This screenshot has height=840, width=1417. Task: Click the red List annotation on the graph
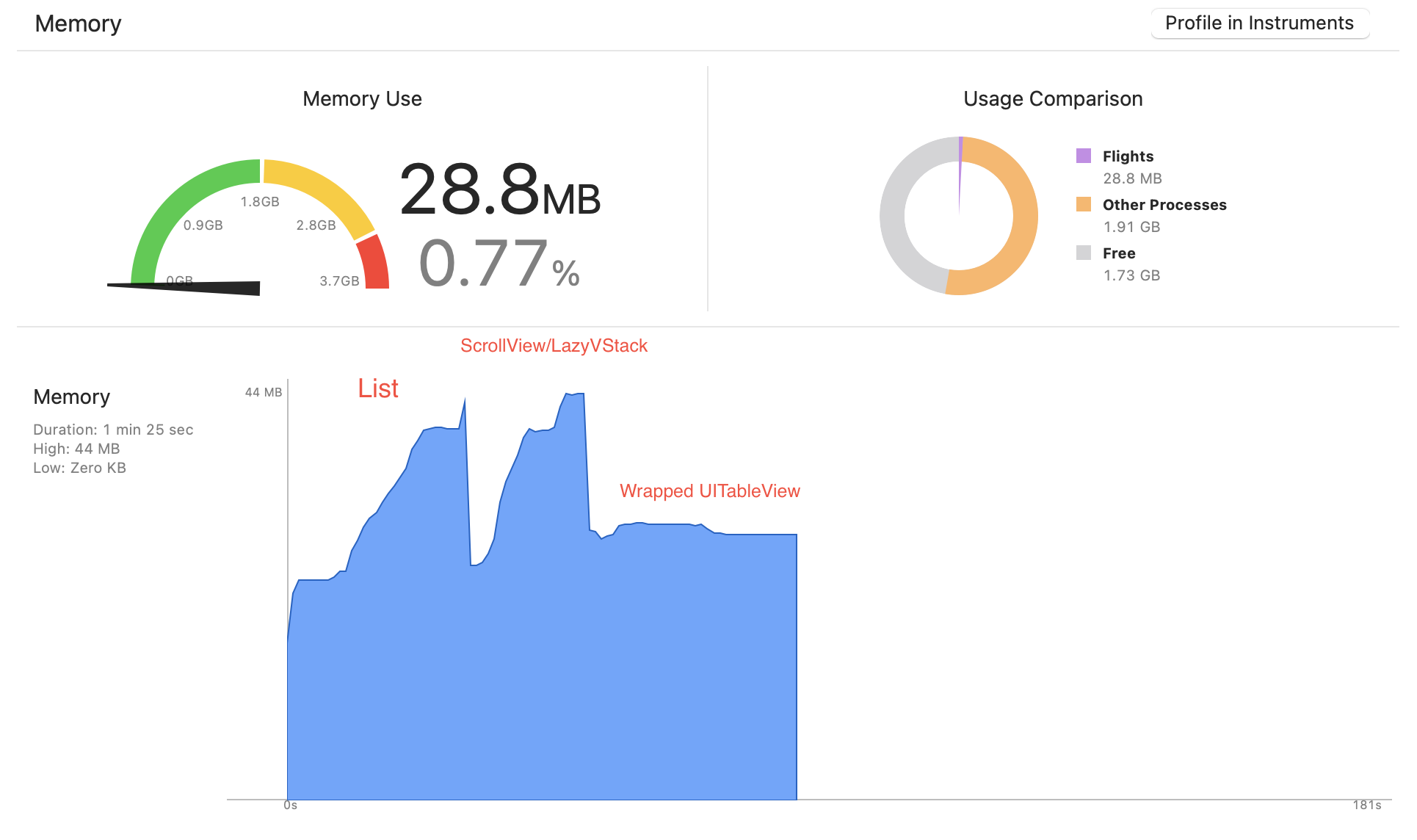coord(378,388)
